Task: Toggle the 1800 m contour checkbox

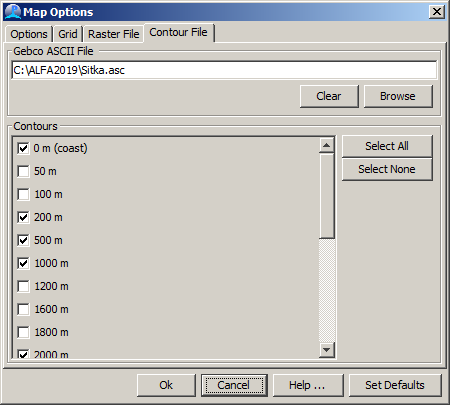Action: (x=23, y=332)
